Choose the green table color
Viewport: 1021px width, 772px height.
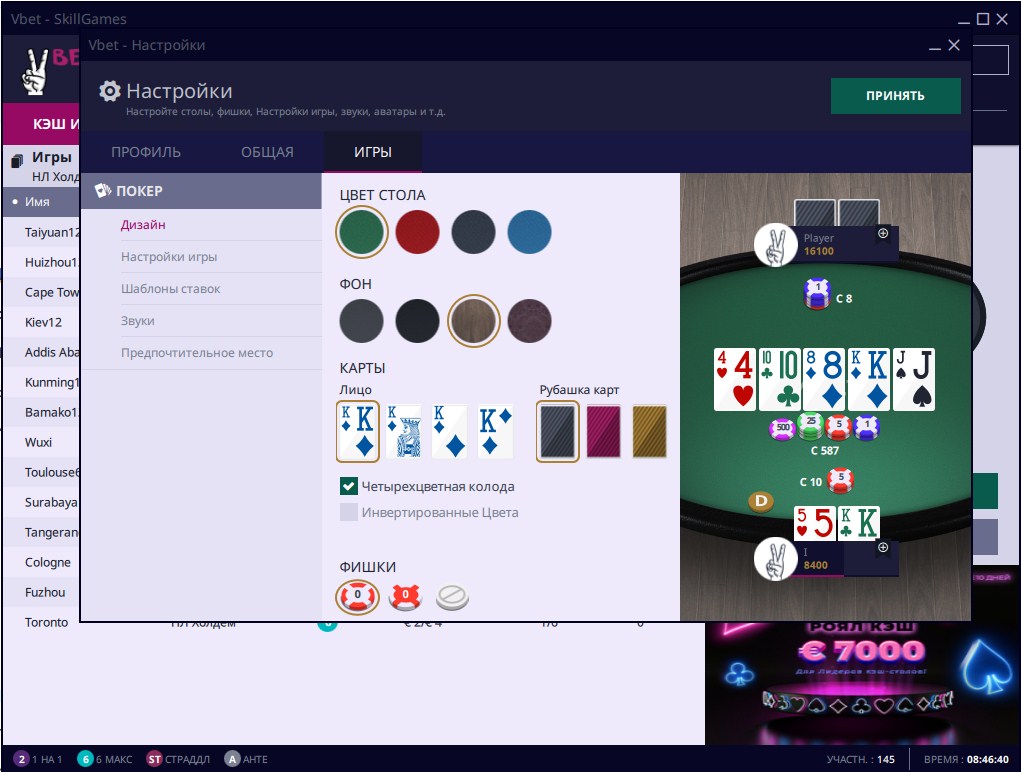[361, 232]
